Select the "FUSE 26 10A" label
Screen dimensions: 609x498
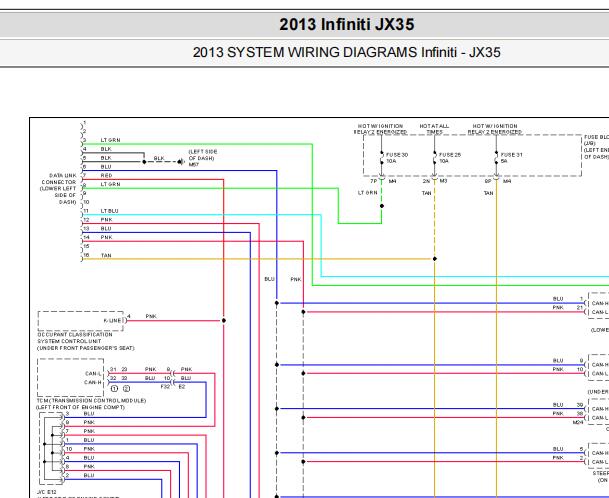450,158
